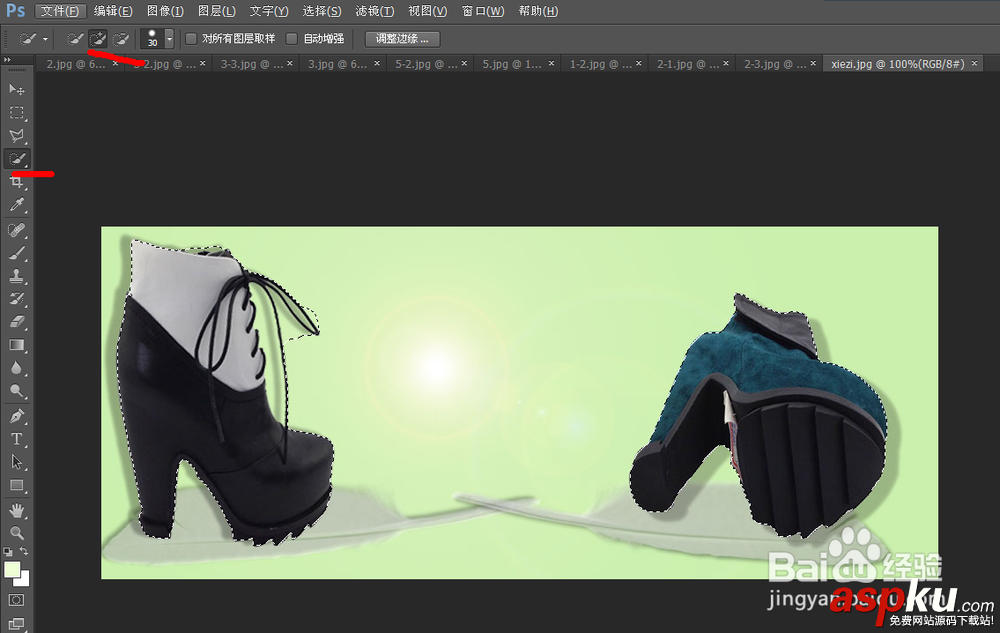Select the Horizontal Type tool
Viewport: 1000px width, 633px height.
(16, 438)
